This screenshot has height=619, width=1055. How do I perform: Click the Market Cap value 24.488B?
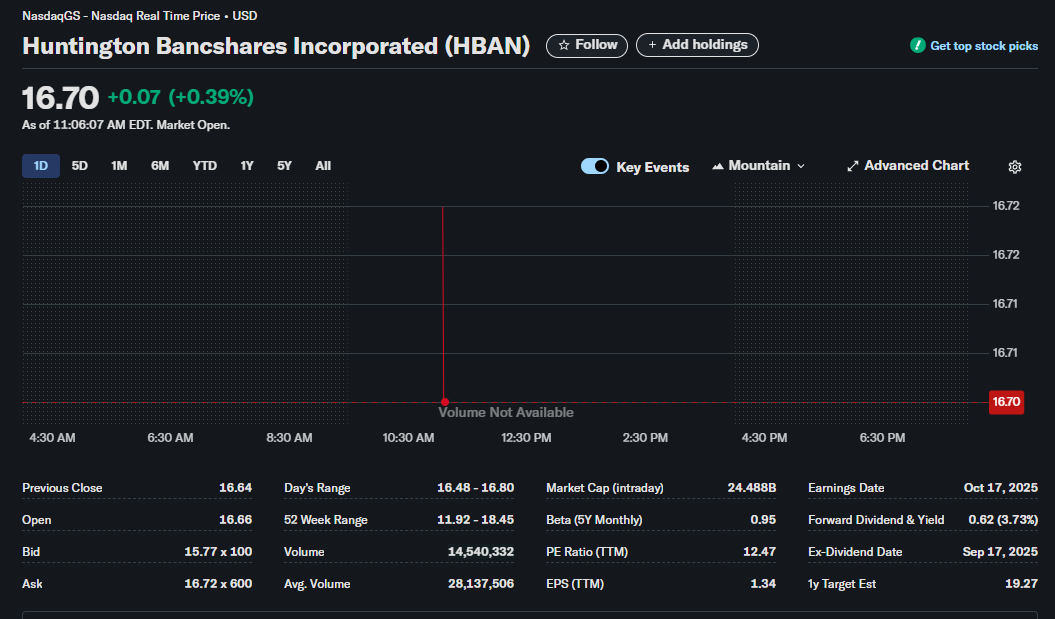tap(752, 488)
